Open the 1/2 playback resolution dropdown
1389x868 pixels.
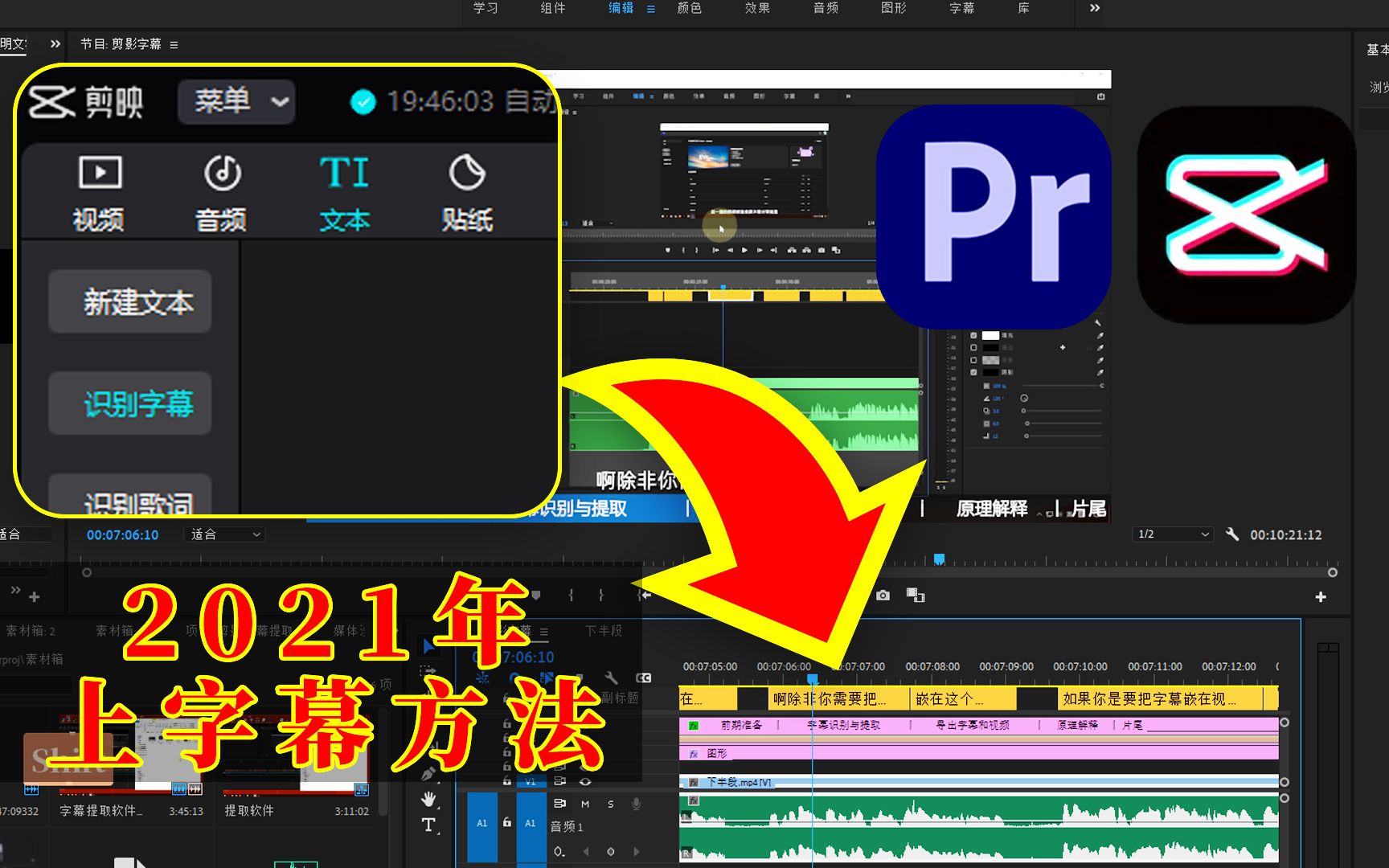[x=1173, y=534]
